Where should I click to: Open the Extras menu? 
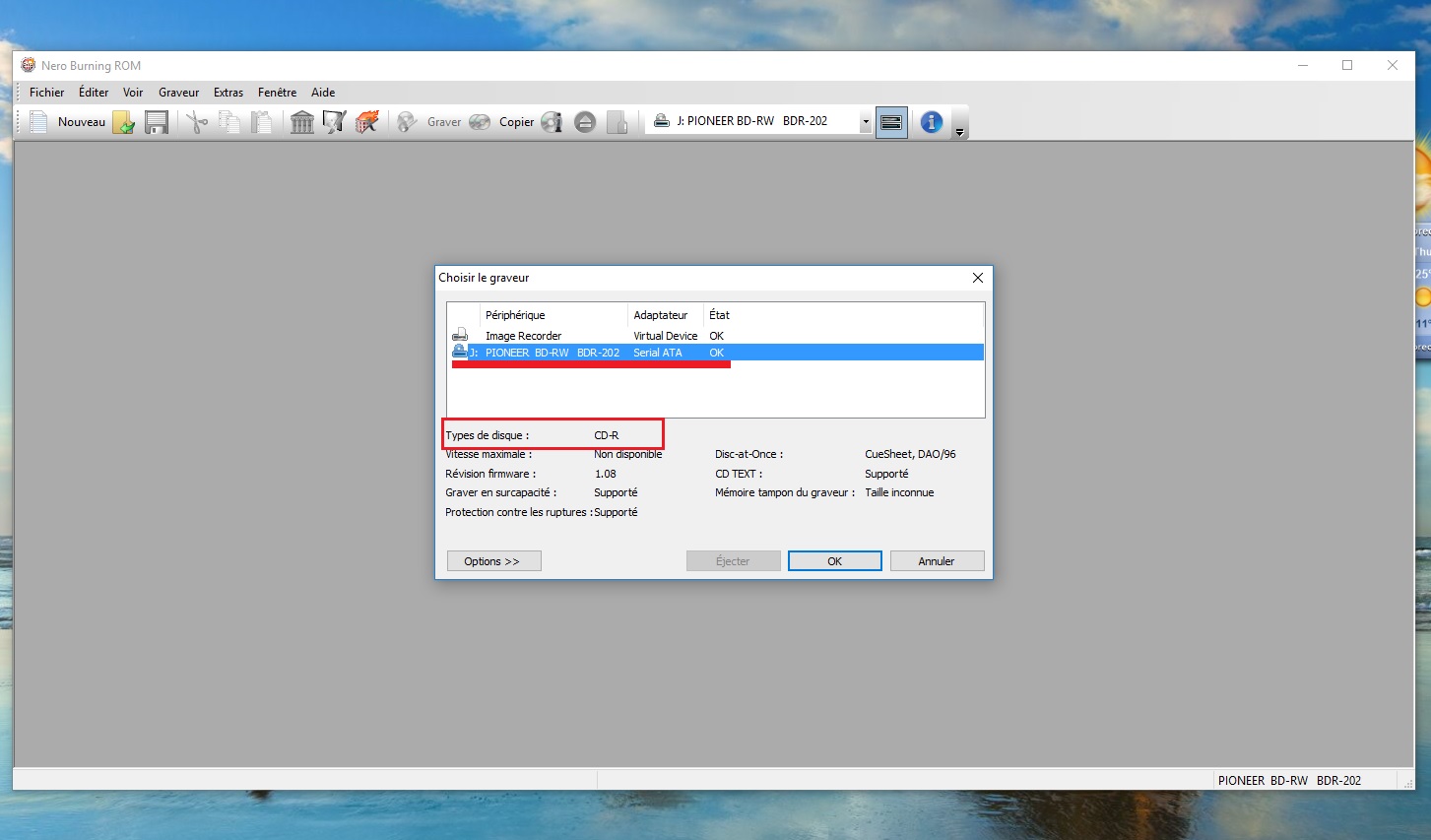click(x=228, y=93)
